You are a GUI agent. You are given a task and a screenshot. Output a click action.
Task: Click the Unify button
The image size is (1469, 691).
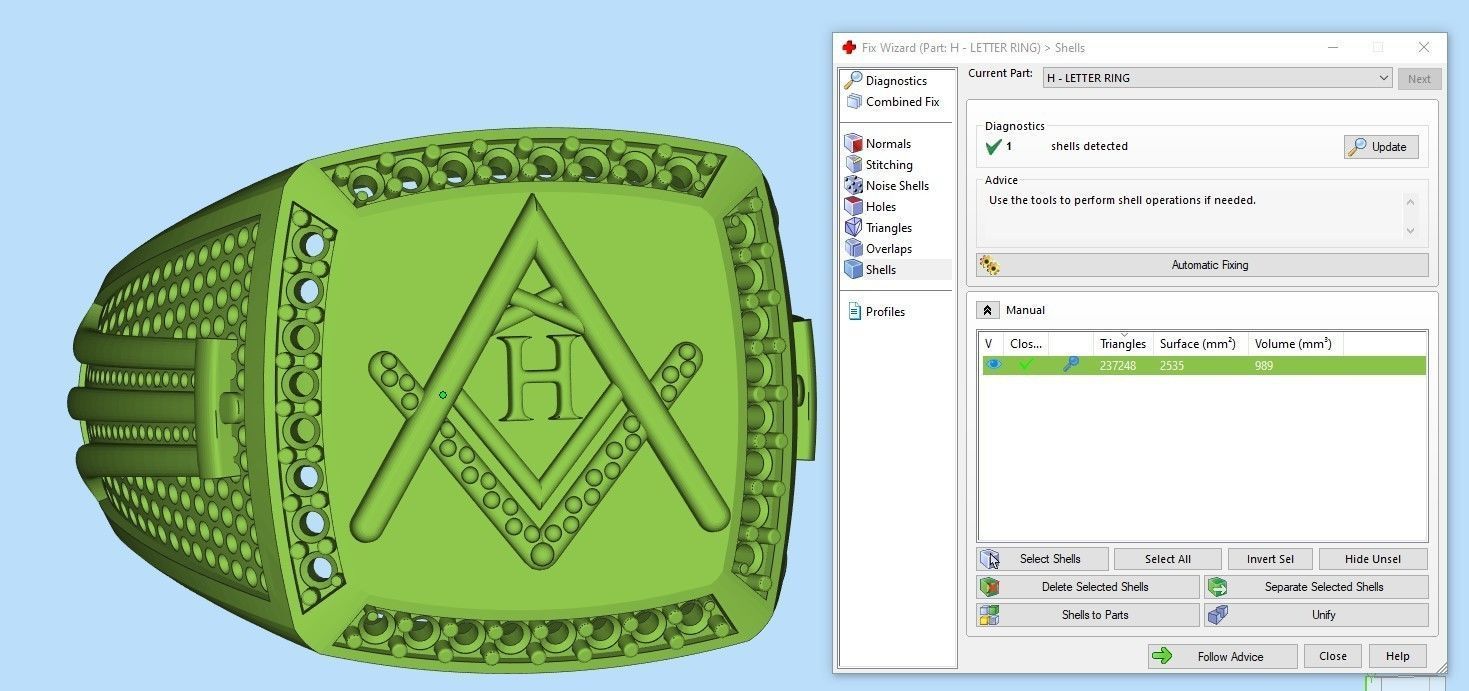(x=1317, y=615)
